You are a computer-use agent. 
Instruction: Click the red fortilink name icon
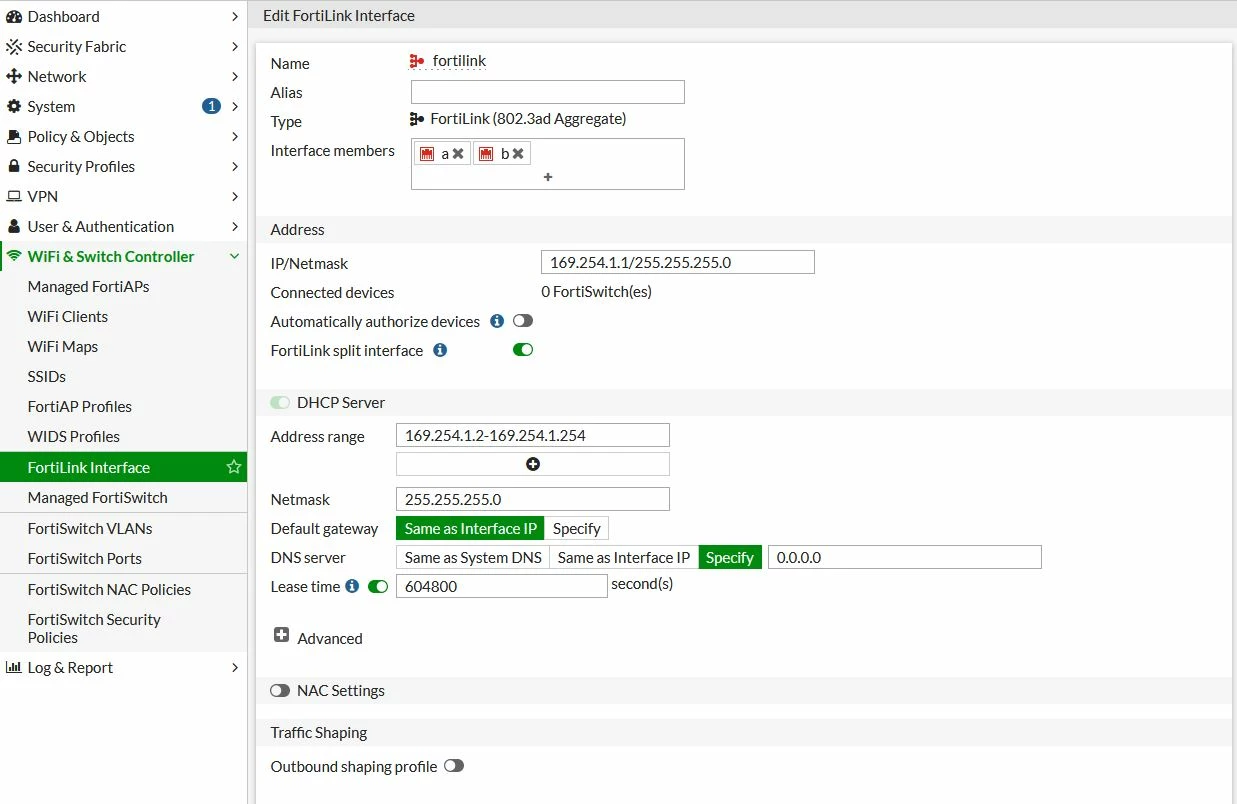pyautogui.click(x=418, y=62)
